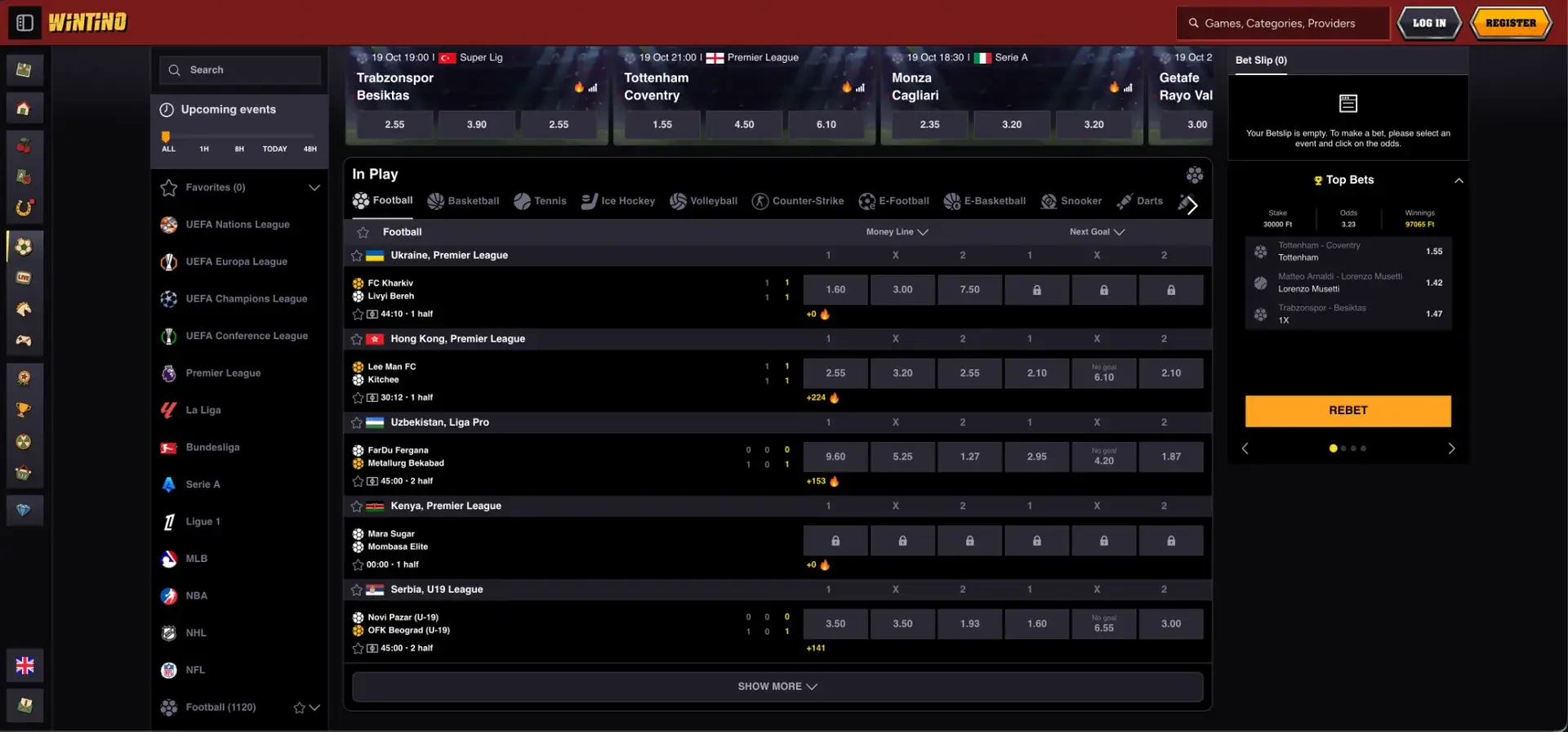Toggle favorite star for Football (1120)
1568x732 pixels.
(300, 707)
